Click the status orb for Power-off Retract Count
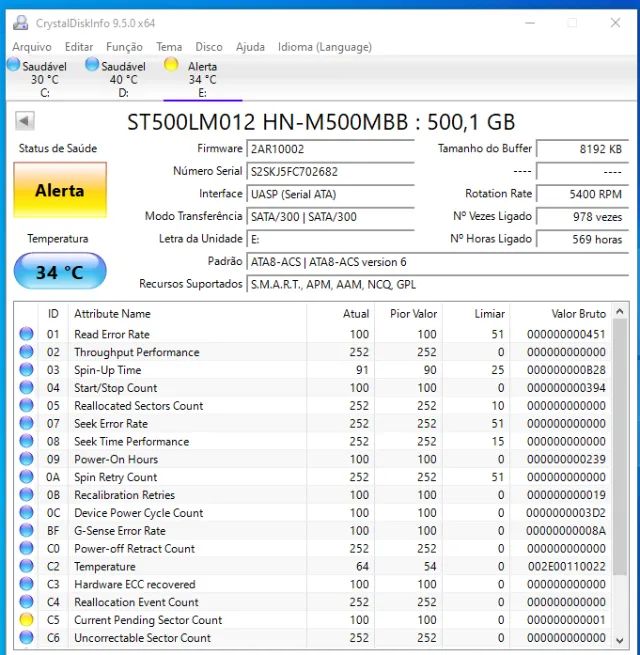Screen dimensions: 640x655 26,548
